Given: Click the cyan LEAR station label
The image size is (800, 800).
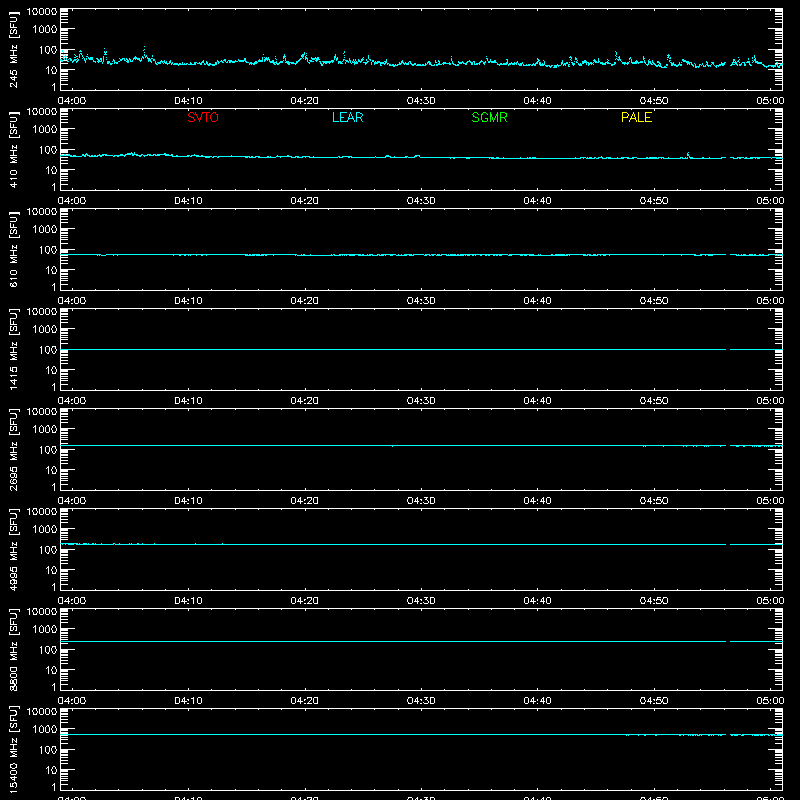Looking at the screenshot, I should [x=347, y=117].
